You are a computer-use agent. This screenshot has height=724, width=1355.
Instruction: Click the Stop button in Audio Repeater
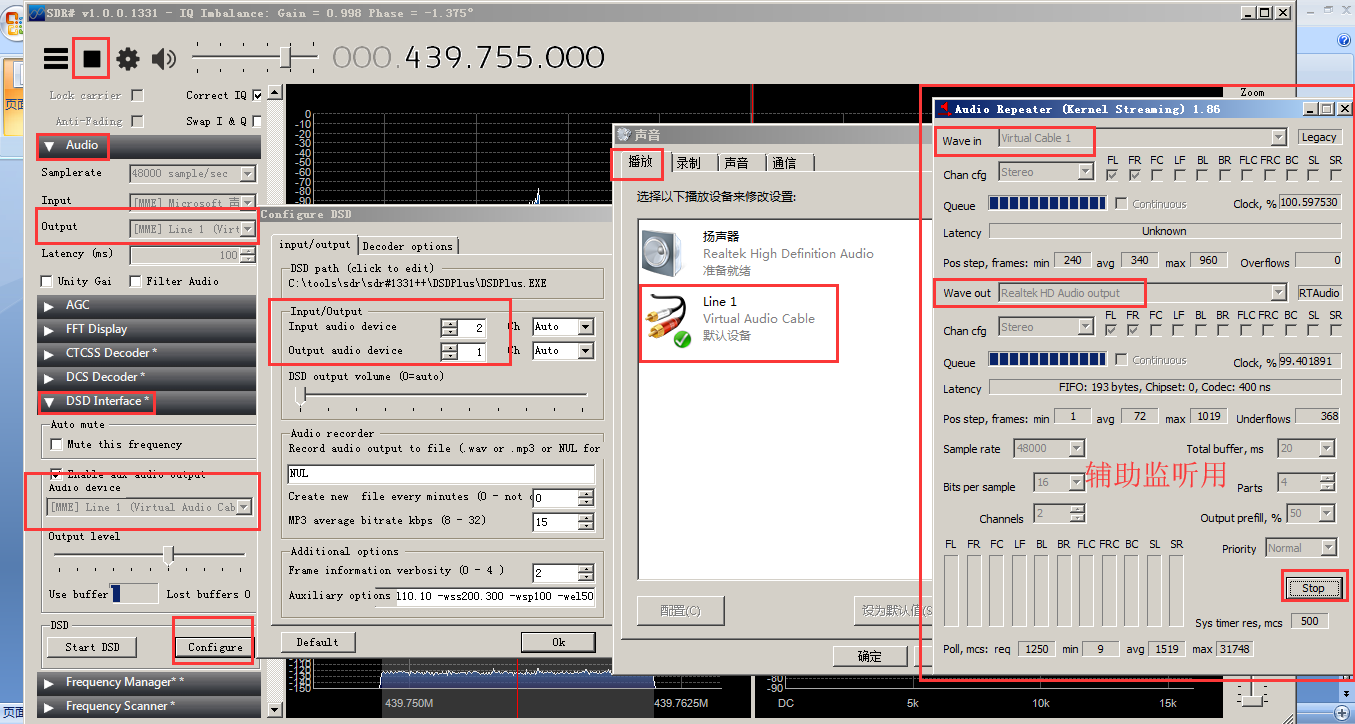pyautogui.click(x=1313, y=588)
